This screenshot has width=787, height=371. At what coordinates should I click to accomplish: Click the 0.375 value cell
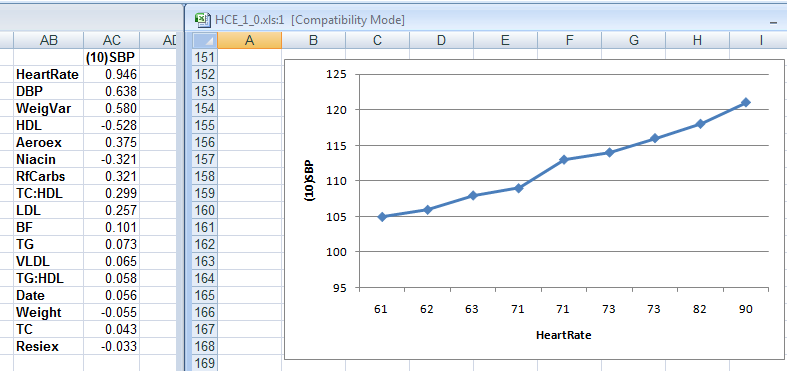(x=111, y=143)
